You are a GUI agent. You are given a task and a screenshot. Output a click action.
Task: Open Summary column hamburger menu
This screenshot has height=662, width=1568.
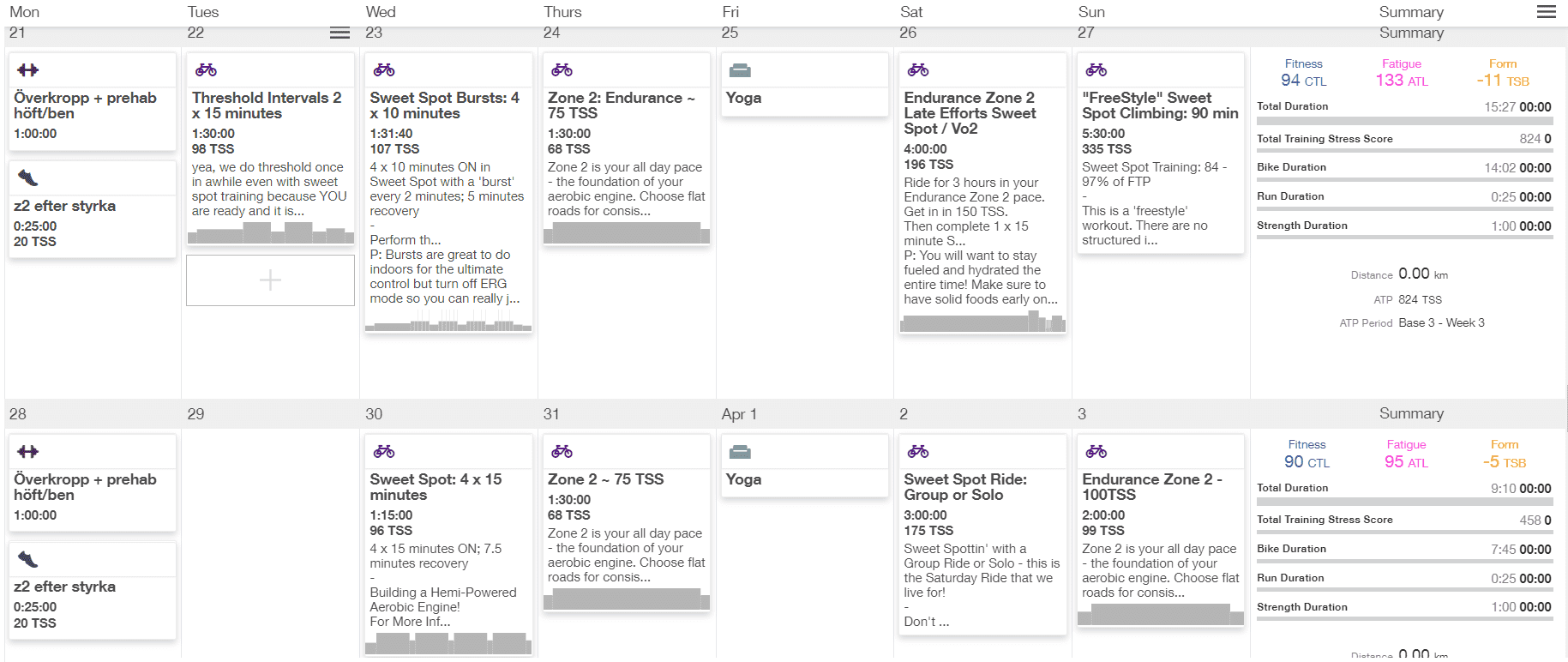[x=1547, y=12]
